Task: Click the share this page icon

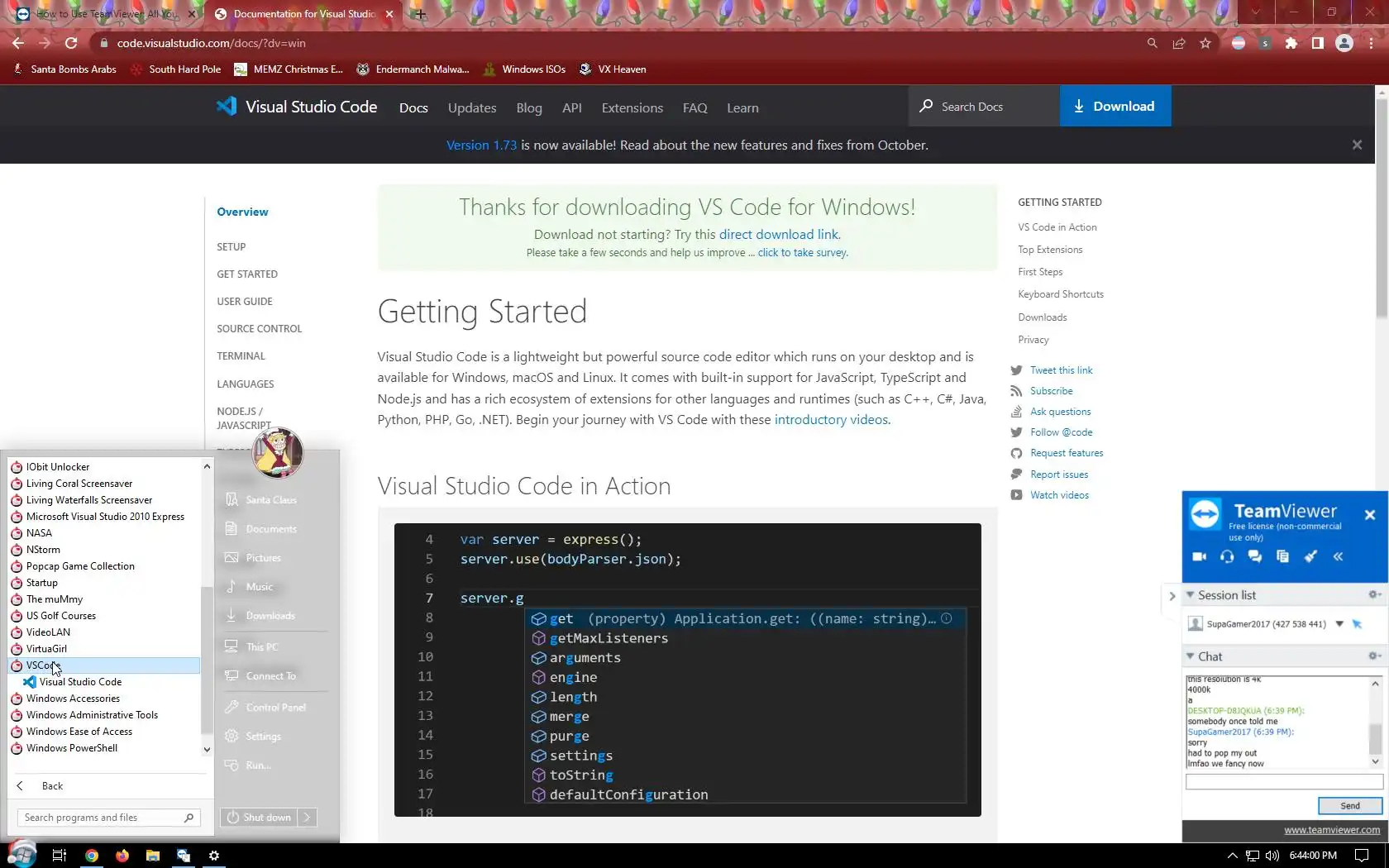Action: pos(1179,43)
